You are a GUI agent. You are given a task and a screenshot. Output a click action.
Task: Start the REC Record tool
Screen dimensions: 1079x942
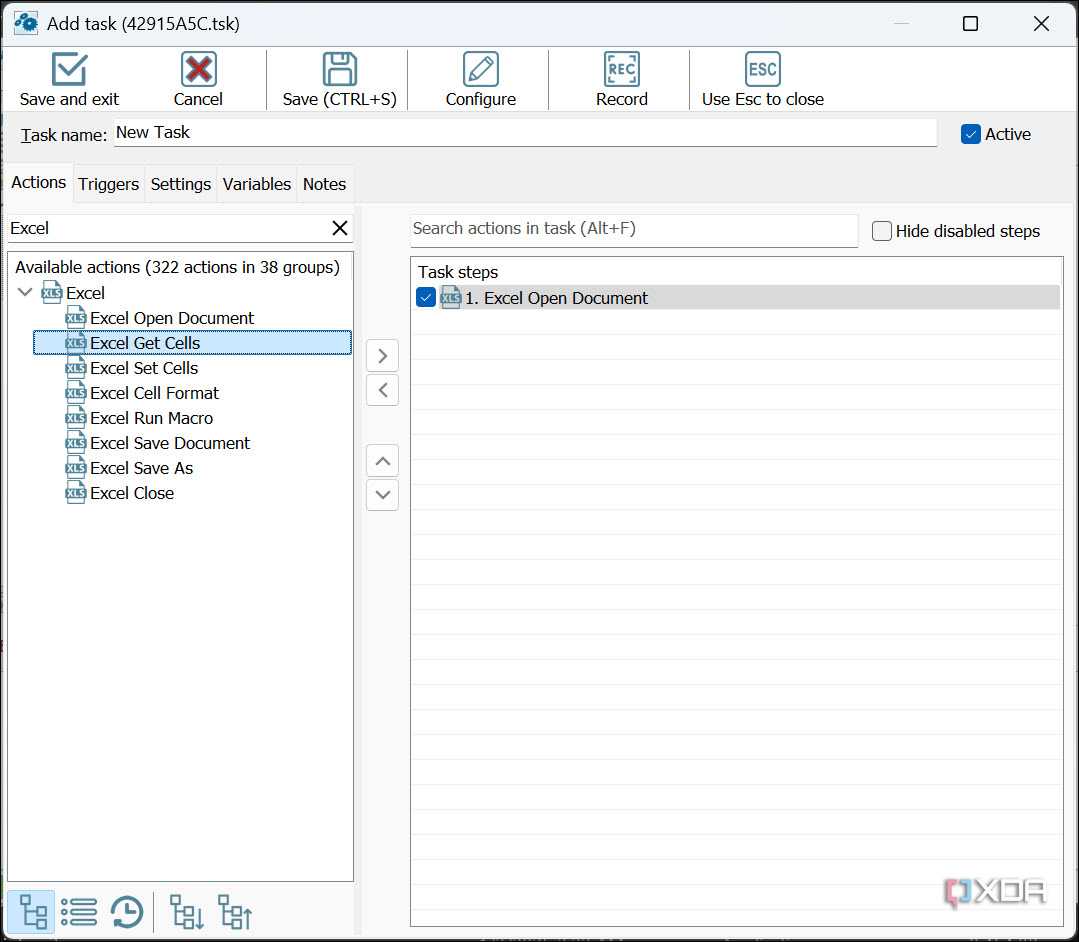pyautogui.click(x=621, y=69)
